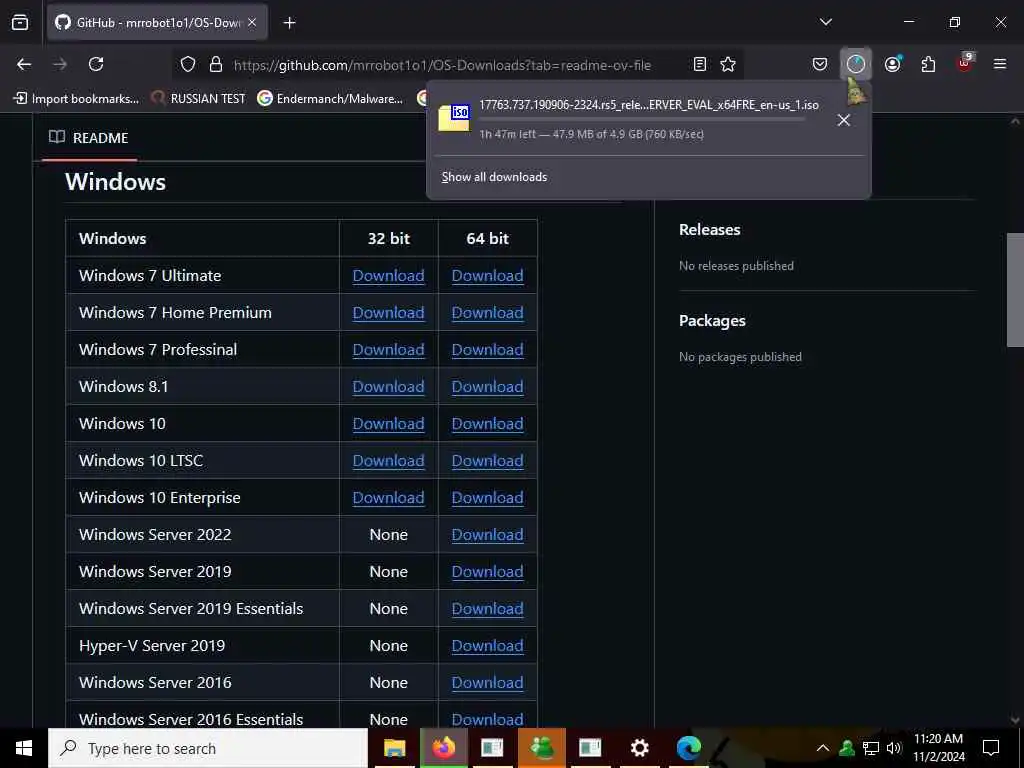
Task: Download Windows 8.1 64 bit
Action: (x=487, y=387)
